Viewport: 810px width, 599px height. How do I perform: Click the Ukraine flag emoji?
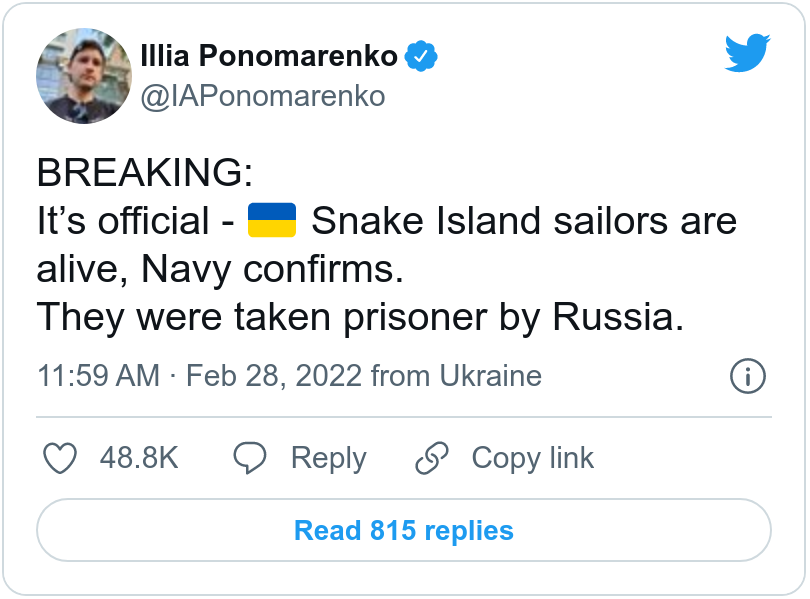coord(272,220)
